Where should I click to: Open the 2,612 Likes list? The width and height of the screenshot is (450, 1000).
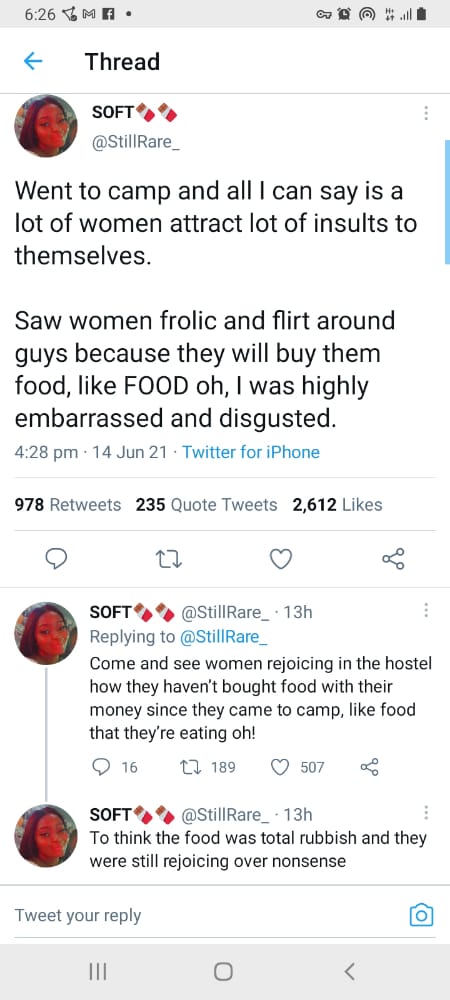[337, 504]
